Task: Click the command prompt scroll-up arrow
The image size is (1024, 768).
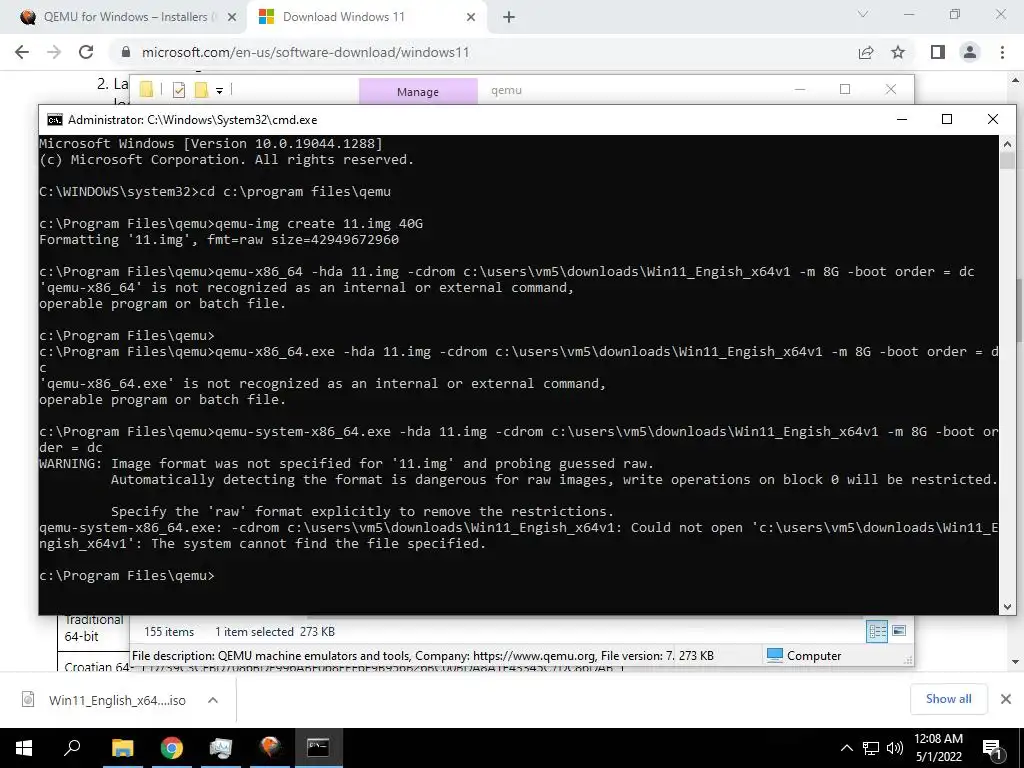Action: click(x=1007, y=144)
